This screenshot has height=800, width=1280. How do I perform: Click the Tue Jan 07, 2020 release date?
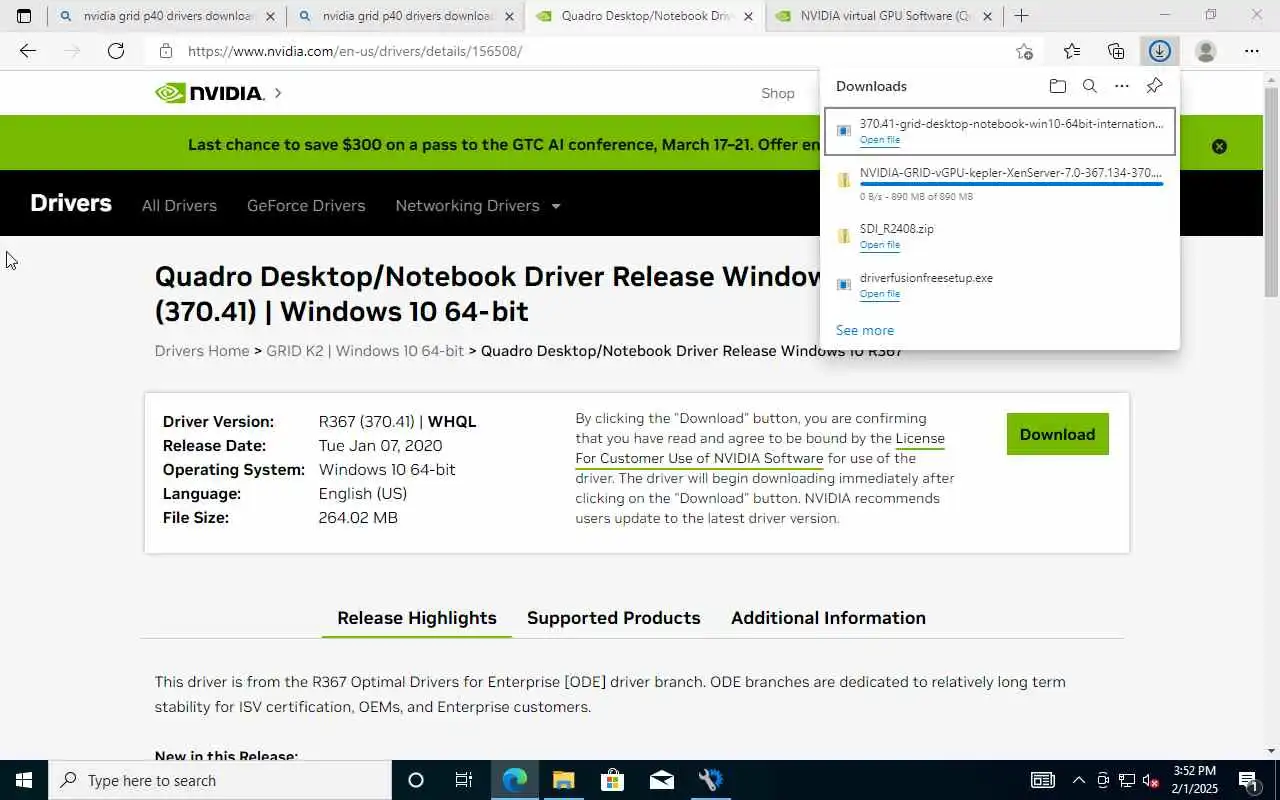click(x=380, y=446)
